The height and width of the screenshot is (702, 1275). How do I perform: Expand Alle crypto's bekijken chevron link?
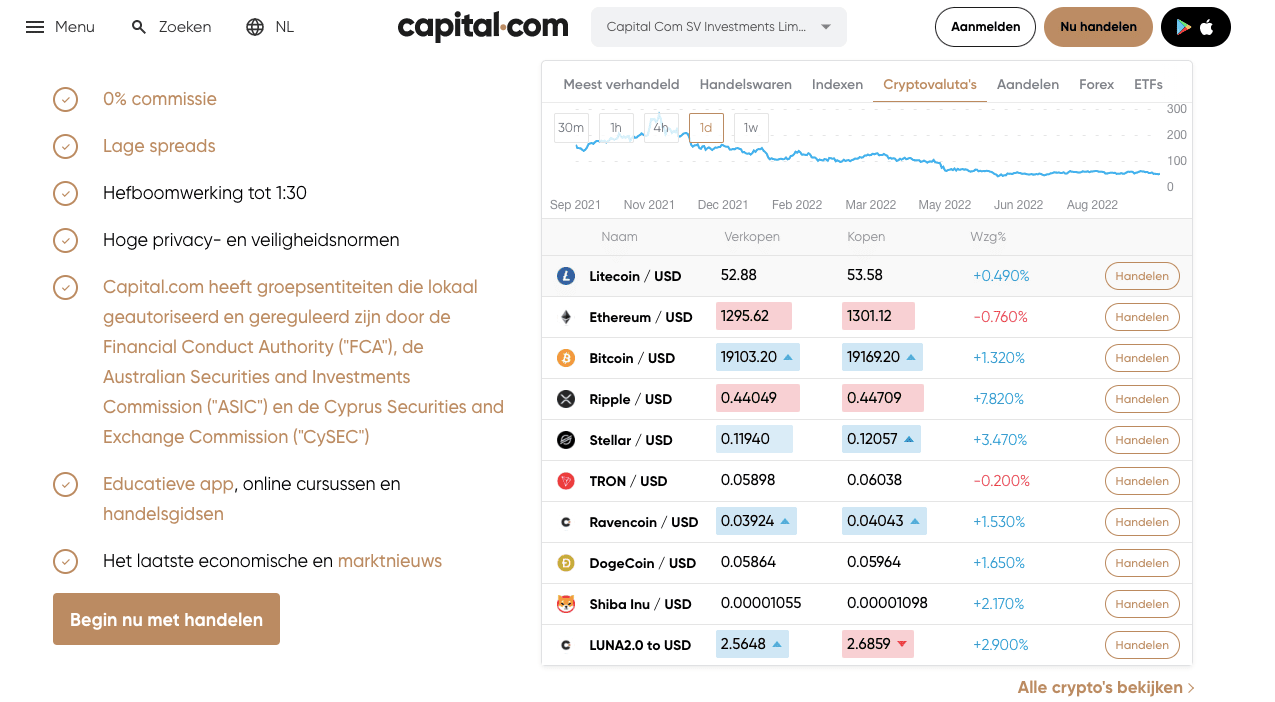[x=1191, y=688]
